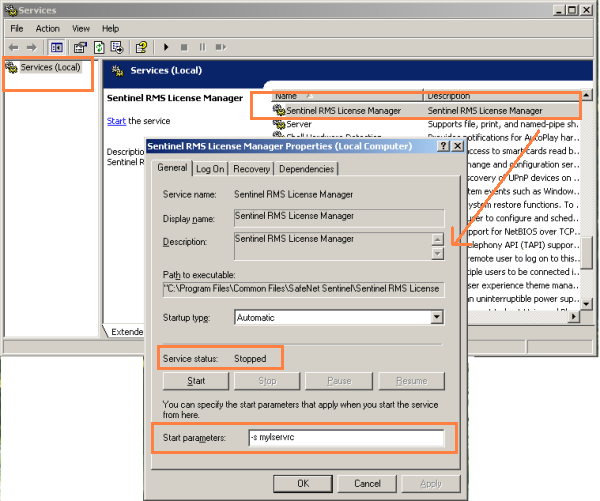Click the Export List toolbar icon

[117, 47]
